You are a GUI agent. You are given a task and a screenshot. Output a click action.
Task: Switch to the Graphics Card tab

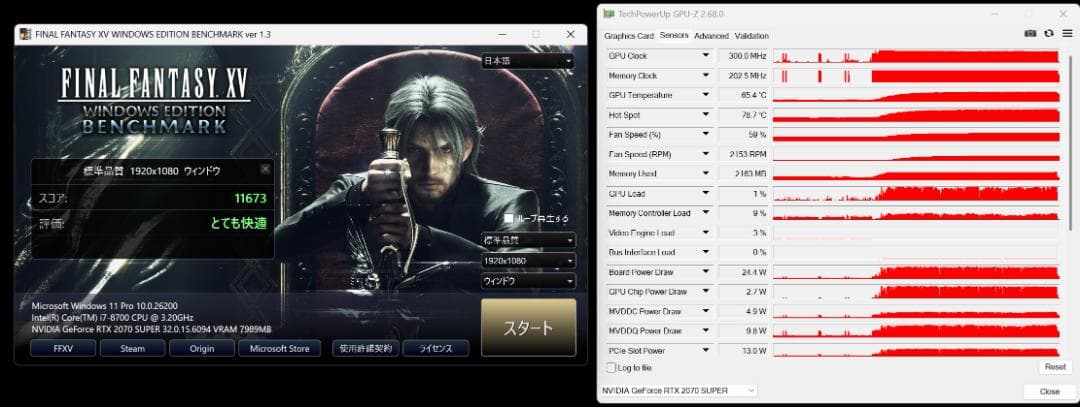[629, 36]
